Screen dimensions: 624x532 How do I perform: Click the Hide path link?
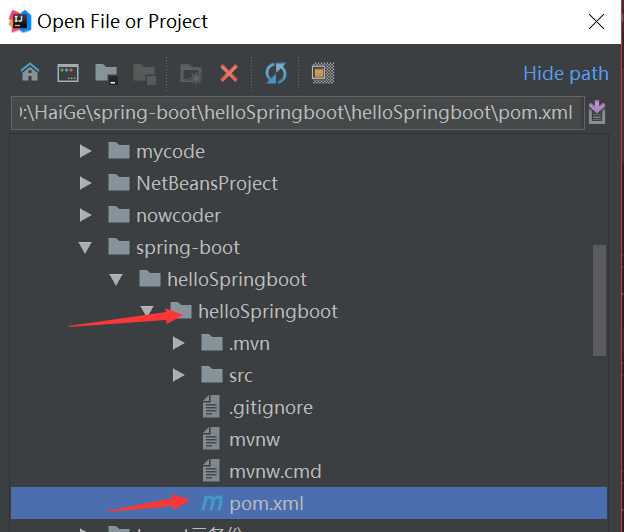[x=565, y=73]
